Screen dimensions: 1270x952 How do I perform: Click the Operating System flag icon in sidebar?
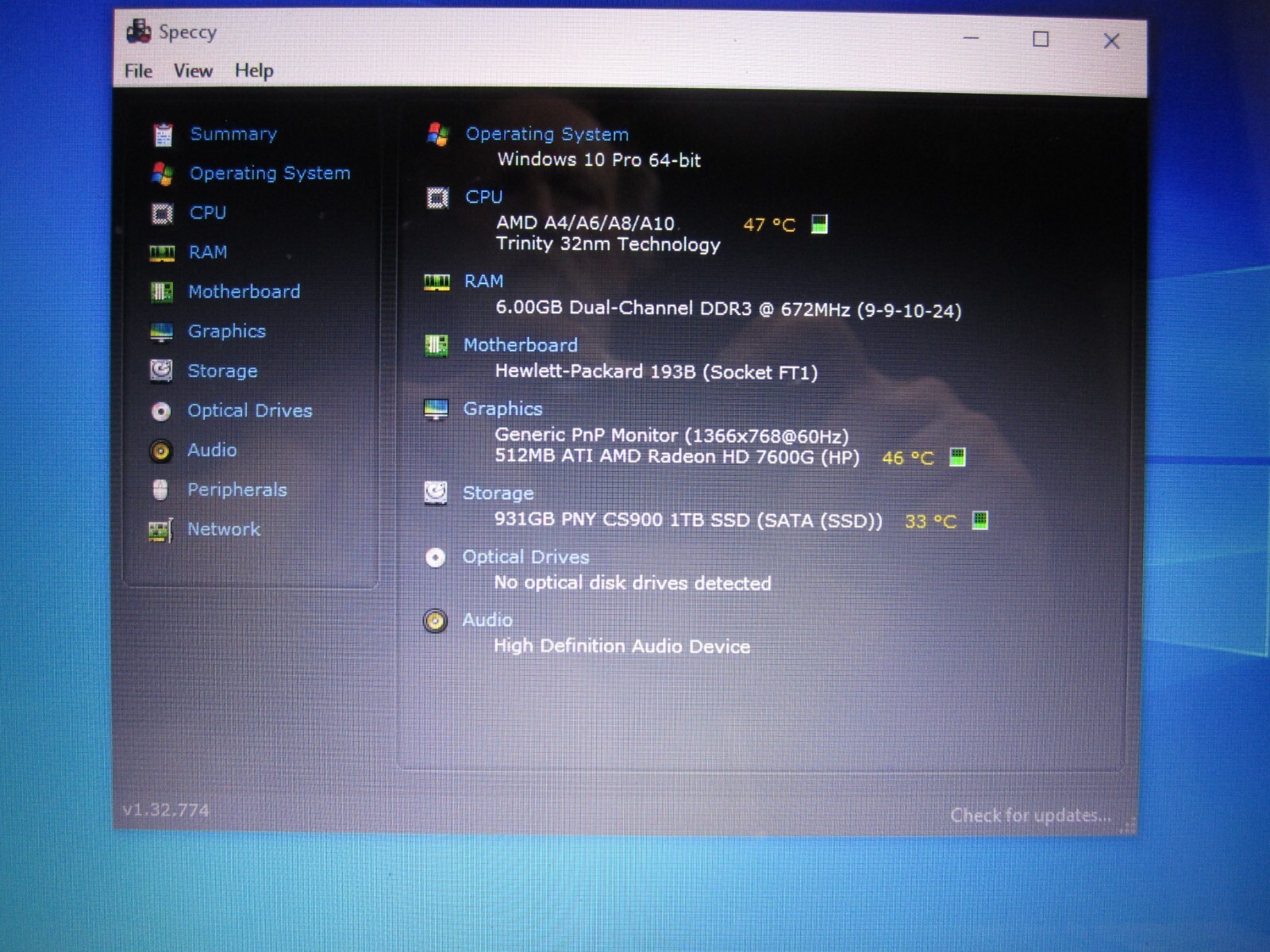click(x=163, y=174)
